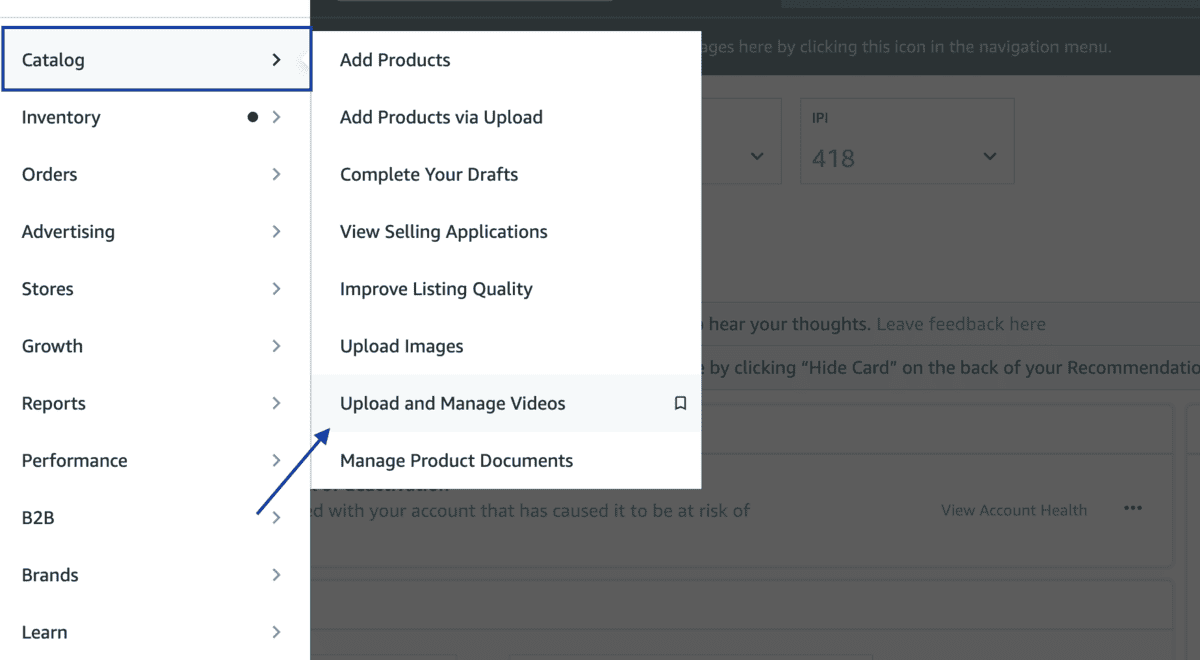Screen dimensions: 1200x660
Task: Open the Brands menu
Action: (155, 575)
